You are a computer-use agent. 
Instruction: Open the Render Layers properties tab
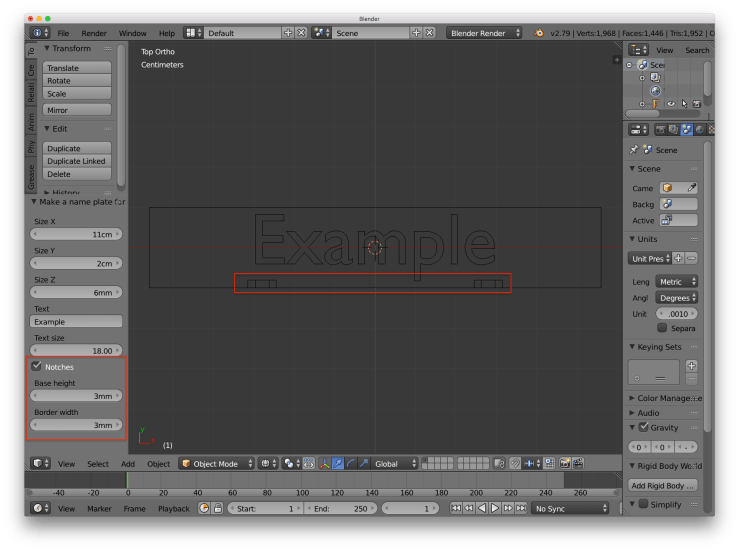(673, 129)
